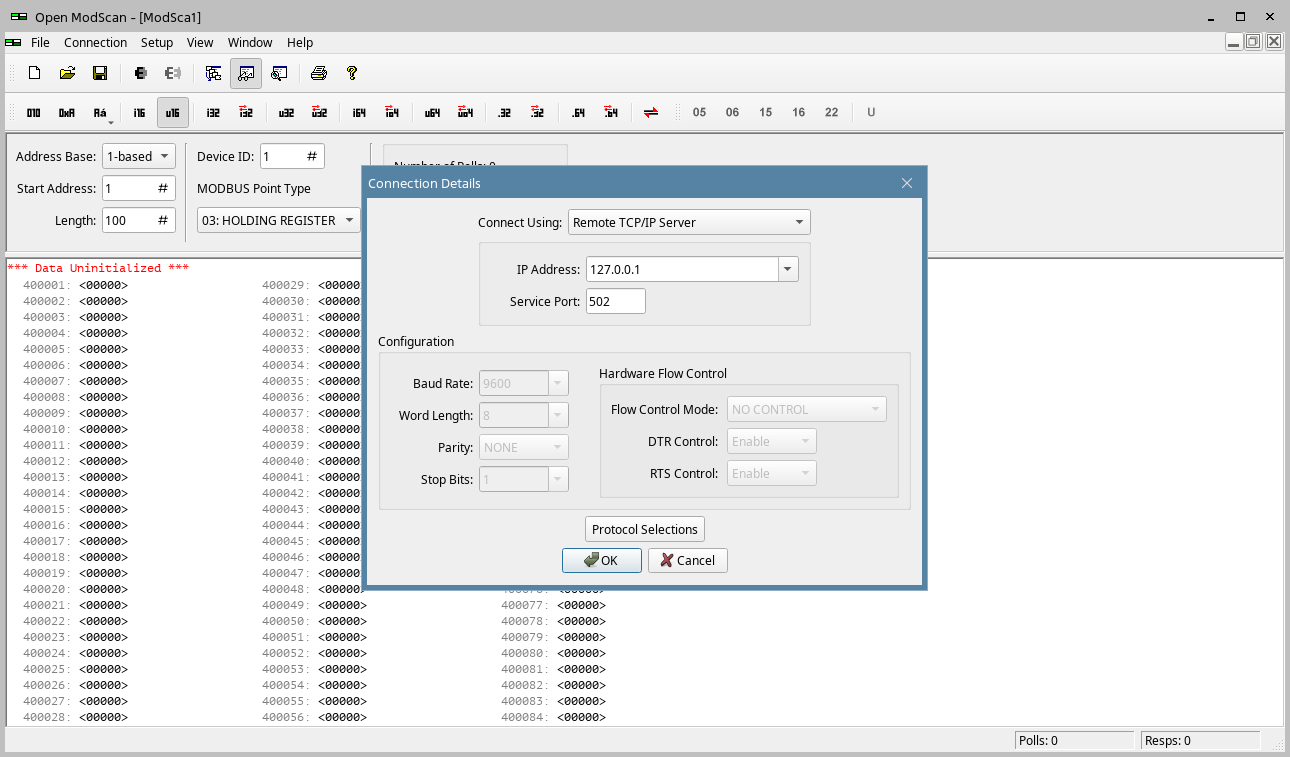
Task: Click OK in Connection Details
Action: coord(602,561)
